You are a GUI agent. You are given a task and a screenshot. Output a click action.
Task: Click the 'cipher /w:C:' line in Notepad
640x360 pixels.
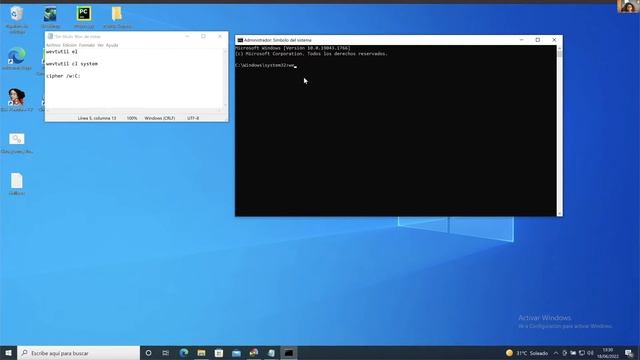[63, 76]
